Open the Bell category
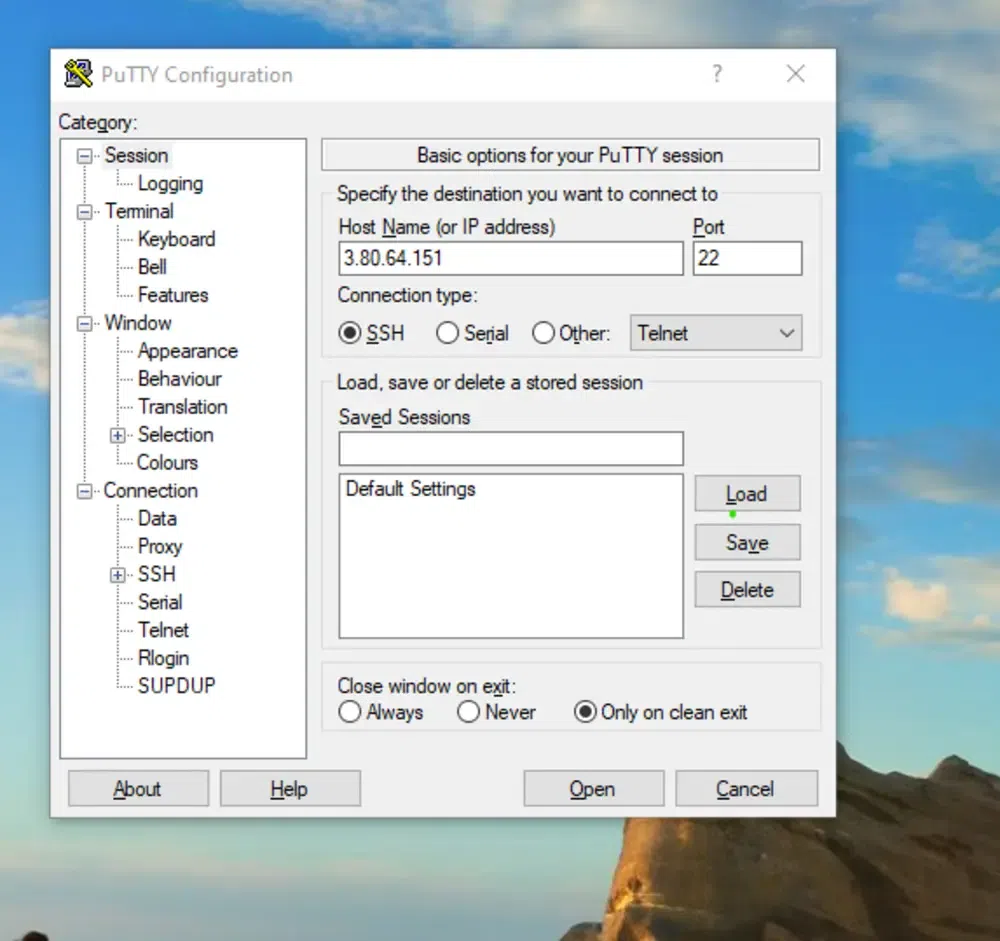 click(152, 267)
